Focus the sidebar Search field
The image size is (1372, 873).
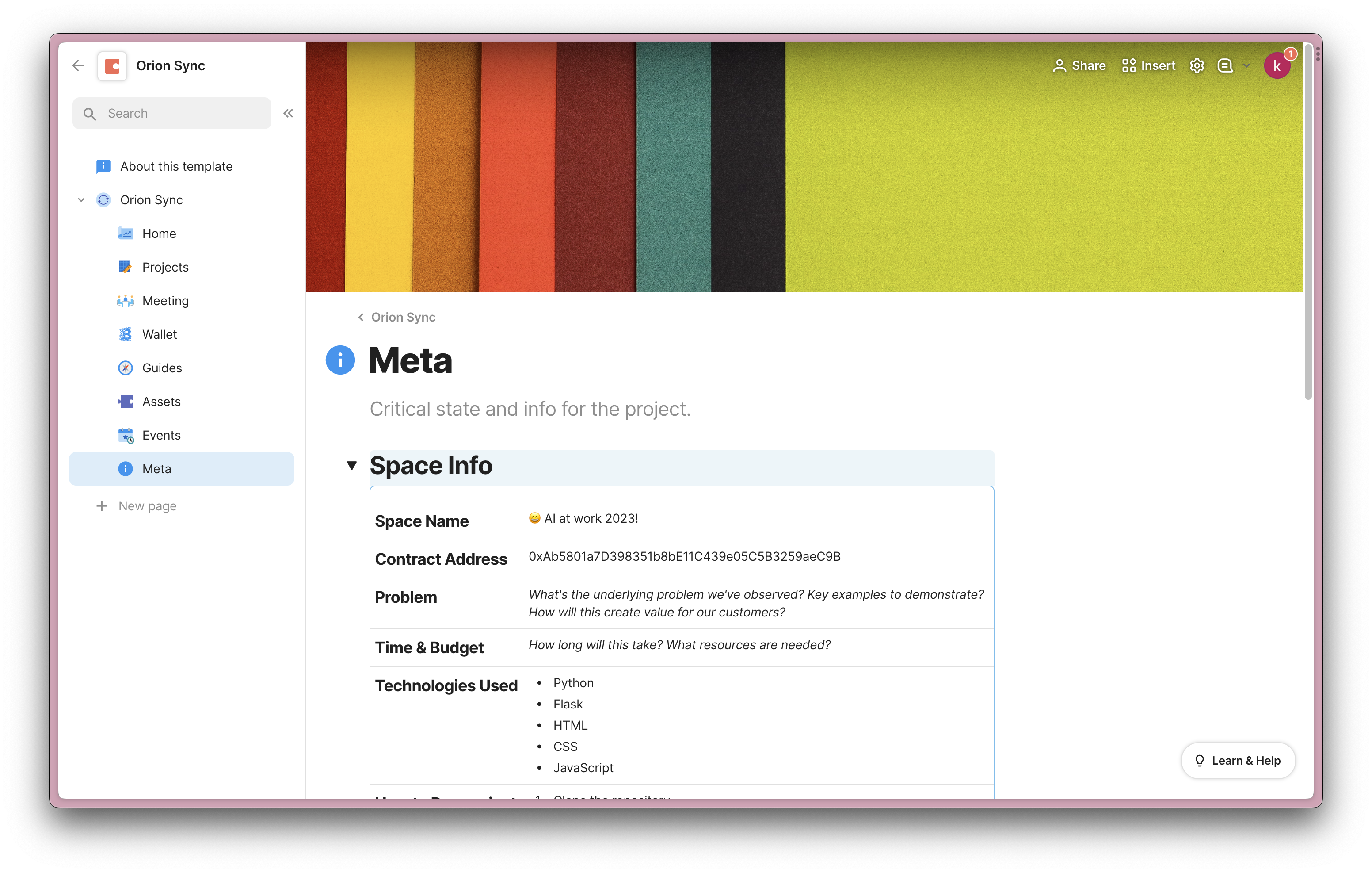pyautogui.click(x=172, y=113)
